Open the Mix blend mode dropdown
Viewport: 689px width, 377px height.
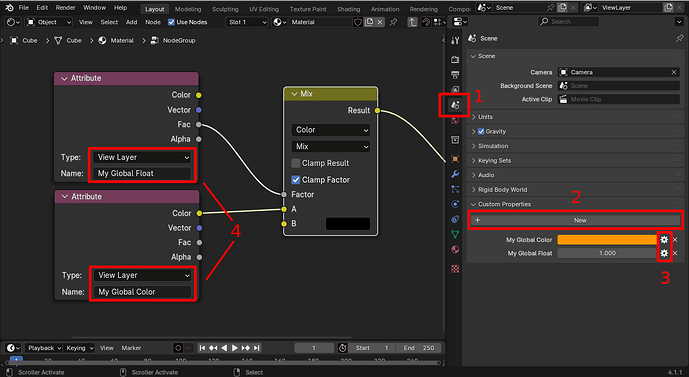pyautogui.click(x=330, y=146)
